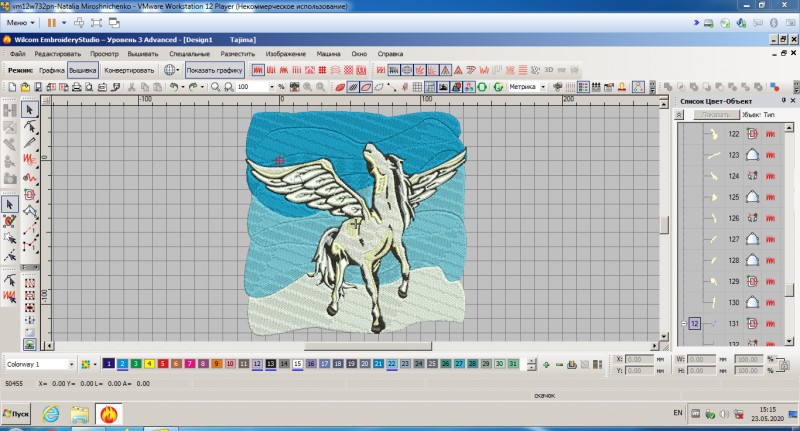Select color swatch 2 in the palette
The height and width of the screenshot is (431, 800).
[x=122, y=364]
